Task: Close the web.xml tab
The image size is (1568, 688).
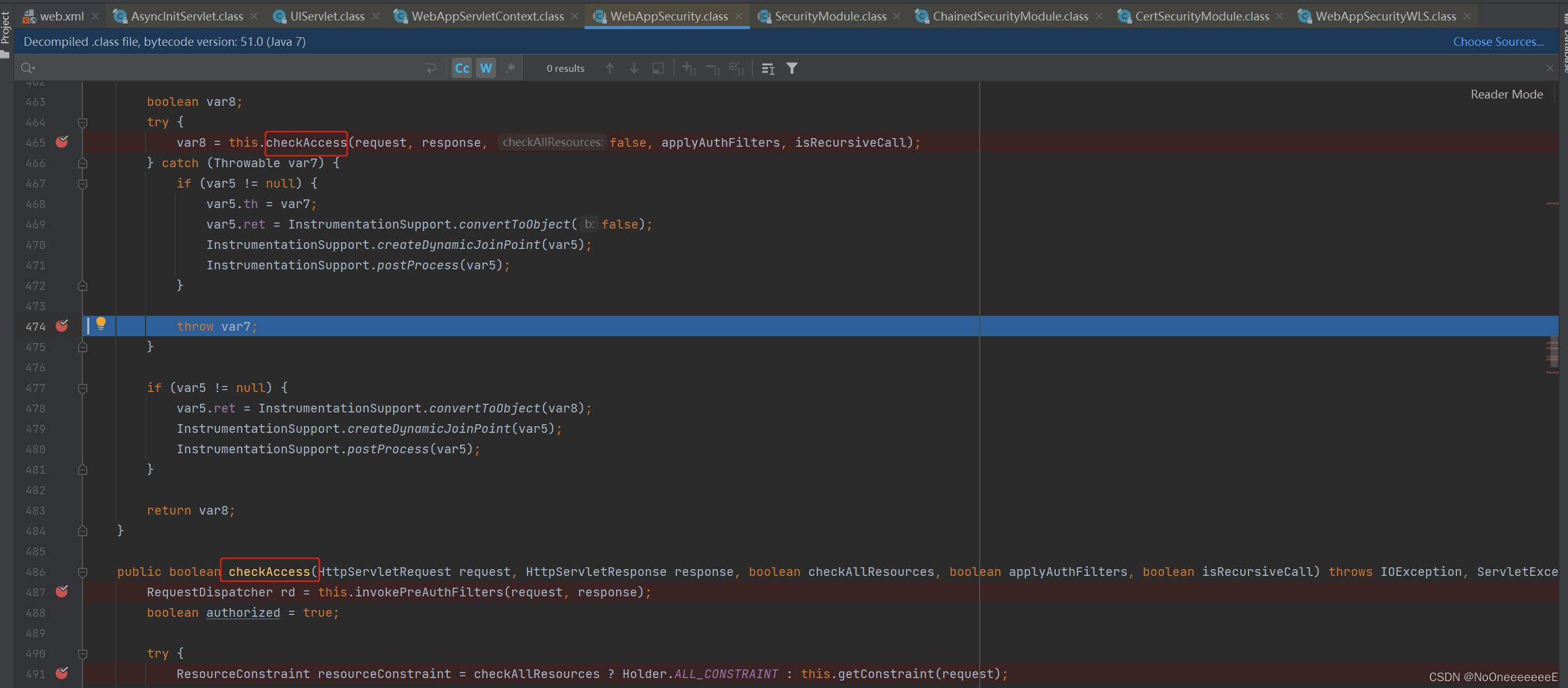Action: [95, 16]
